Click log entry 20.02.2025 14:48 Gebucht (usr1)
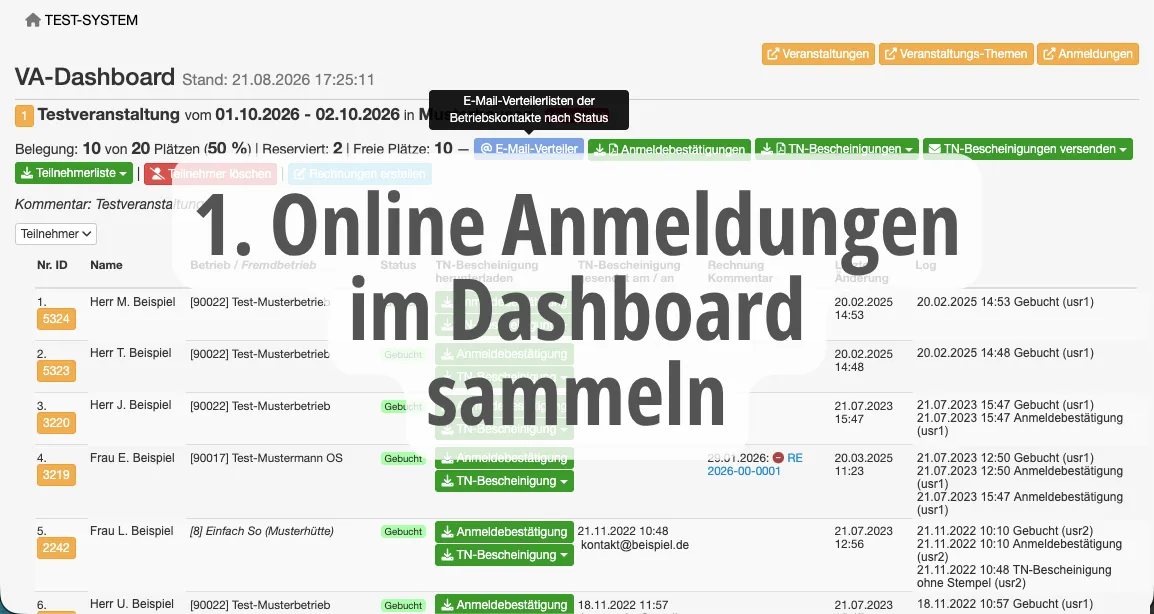The height and width of the screenshot is (614, 1154). tap(1005, 353)
